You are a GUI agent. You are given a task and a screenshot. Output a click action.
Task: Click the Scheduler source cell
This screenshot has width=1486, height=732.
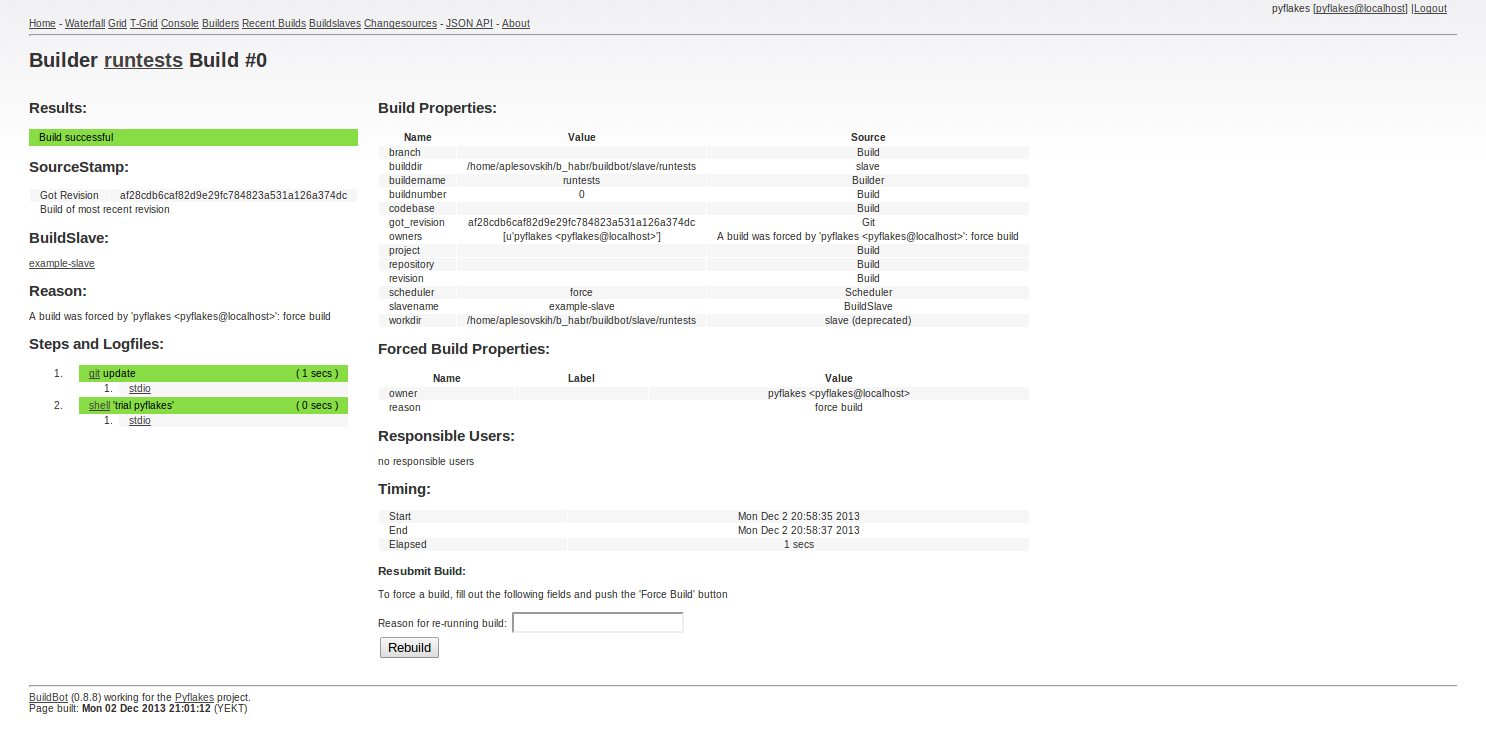coord(868,292)
